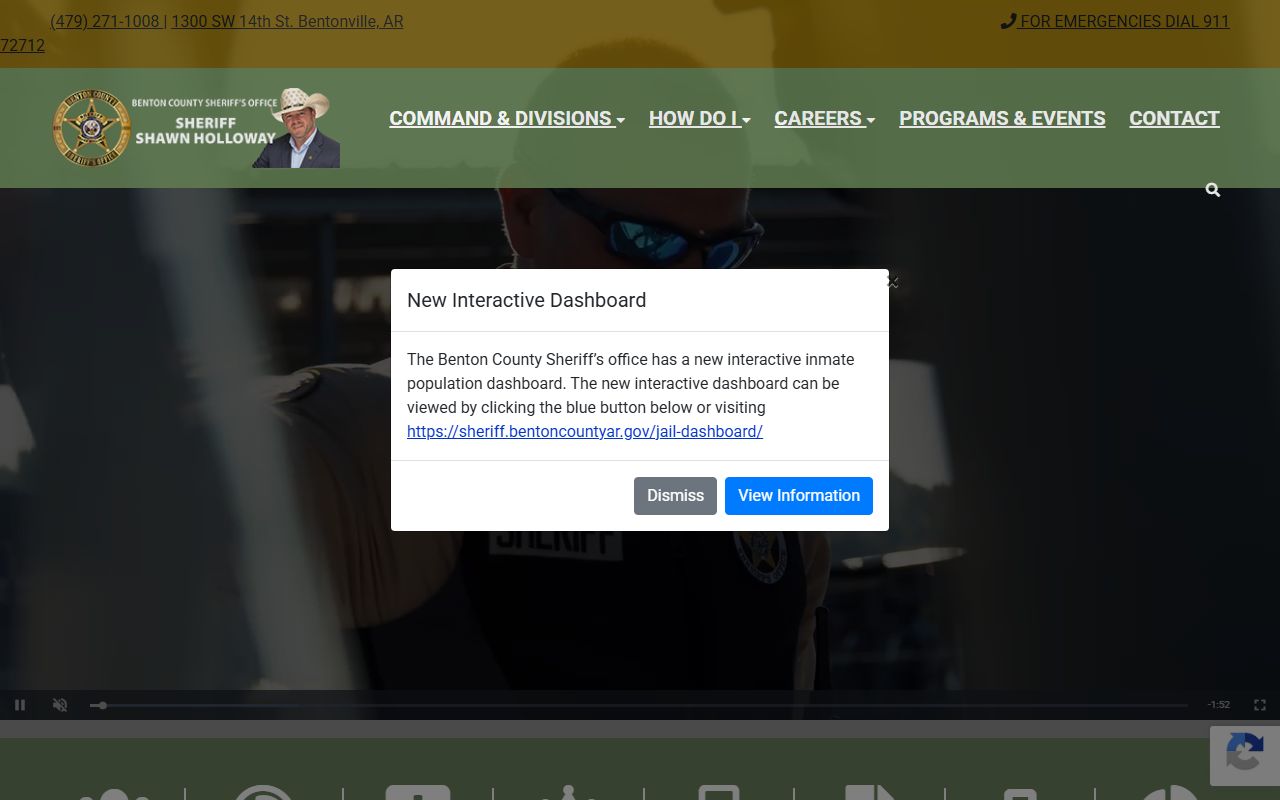
Task: Open the Contact page
Action: [x=1174, y=118]
